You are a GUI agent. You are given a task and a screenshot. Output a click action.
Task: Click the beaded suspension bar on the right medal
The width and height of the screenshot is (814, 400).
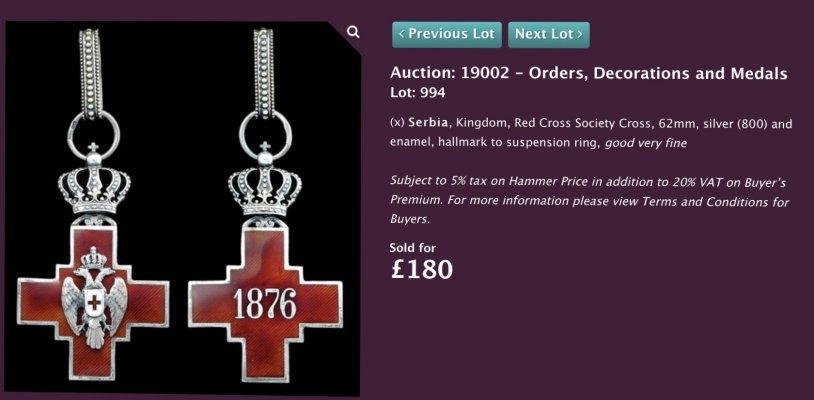(264, 73)
